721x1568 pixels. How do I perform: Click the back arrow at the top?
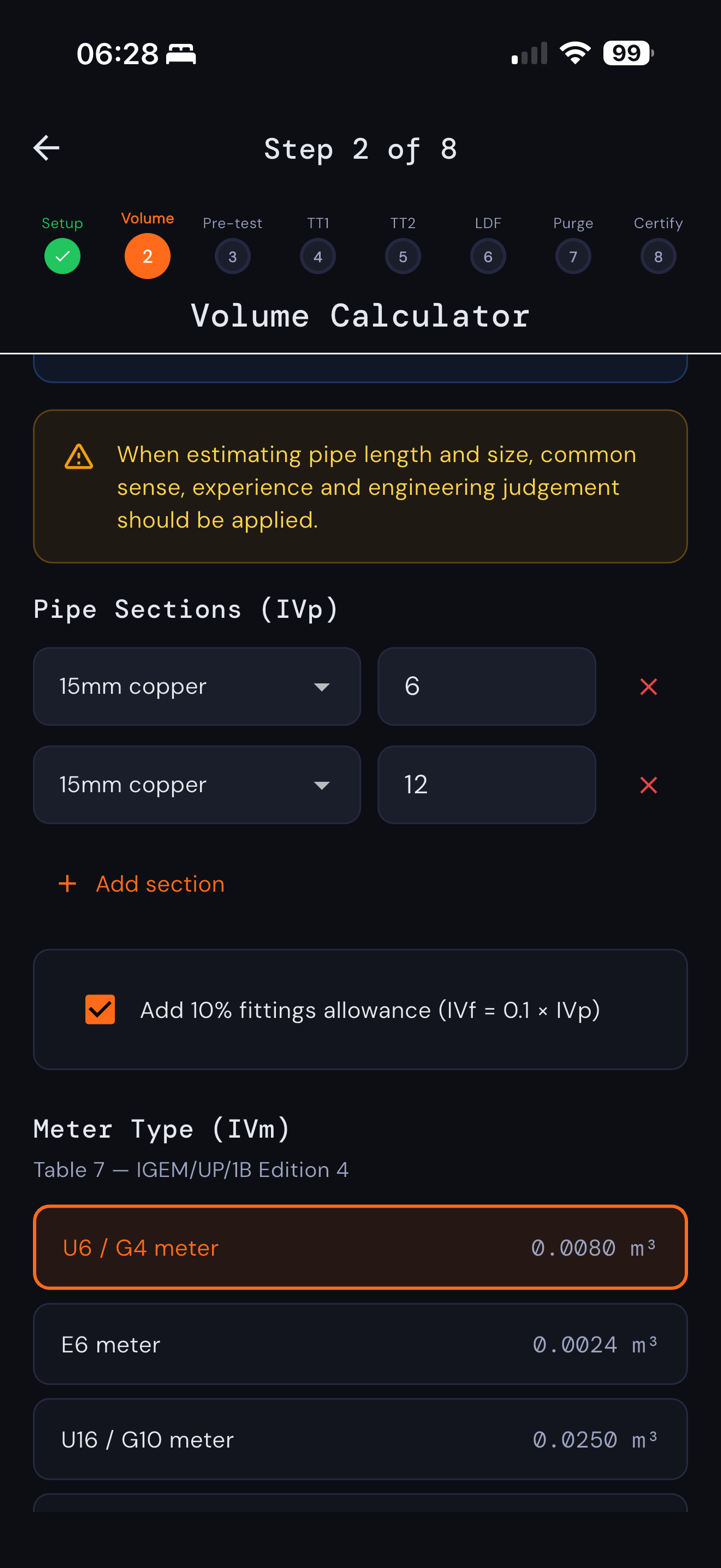[x=45, y=147]
